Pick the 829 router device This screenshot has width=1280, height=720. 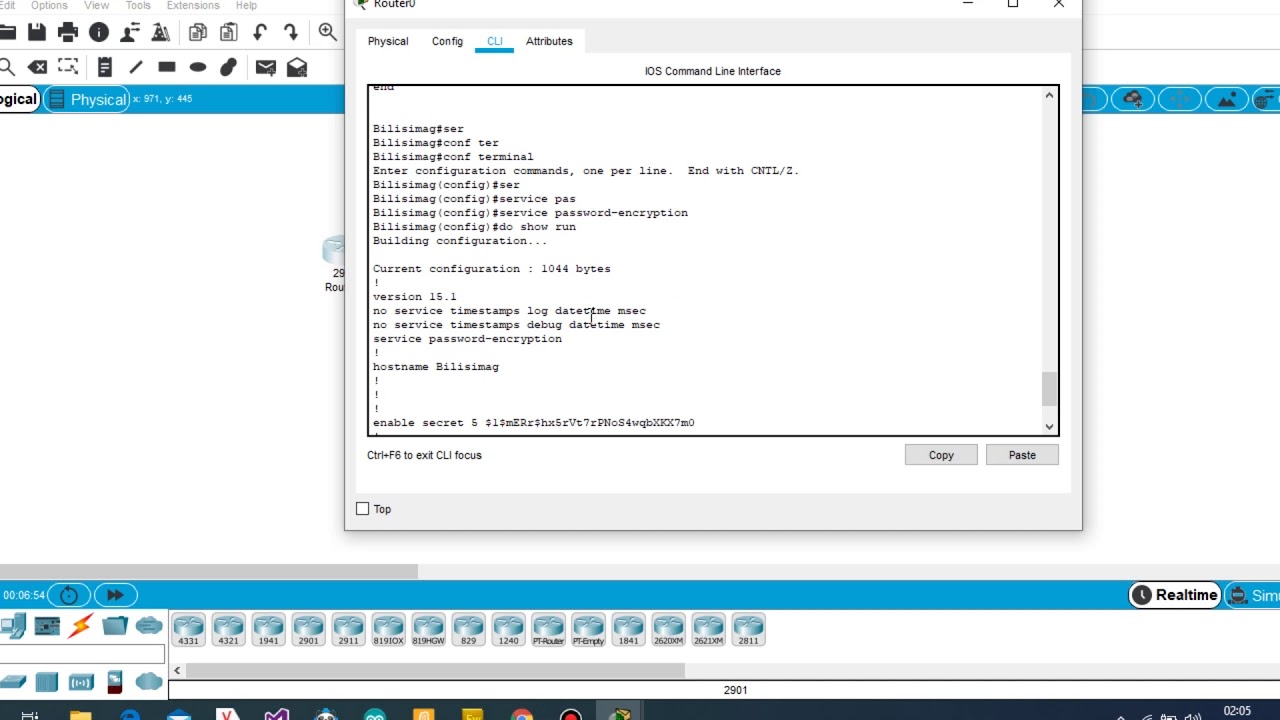(x=468, y=630)
